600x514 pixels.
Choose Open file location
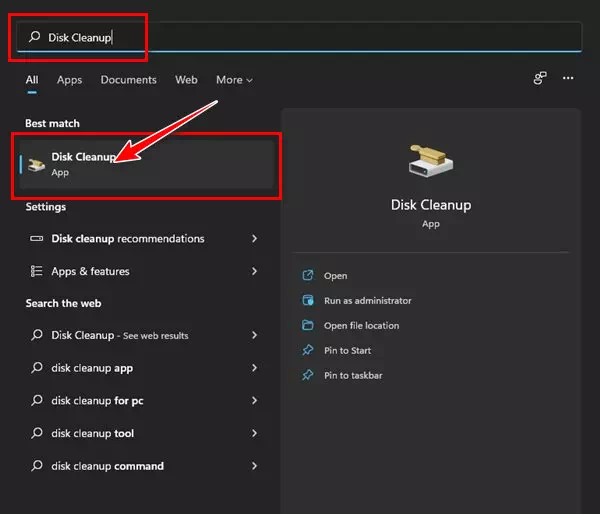click(361, 326)
